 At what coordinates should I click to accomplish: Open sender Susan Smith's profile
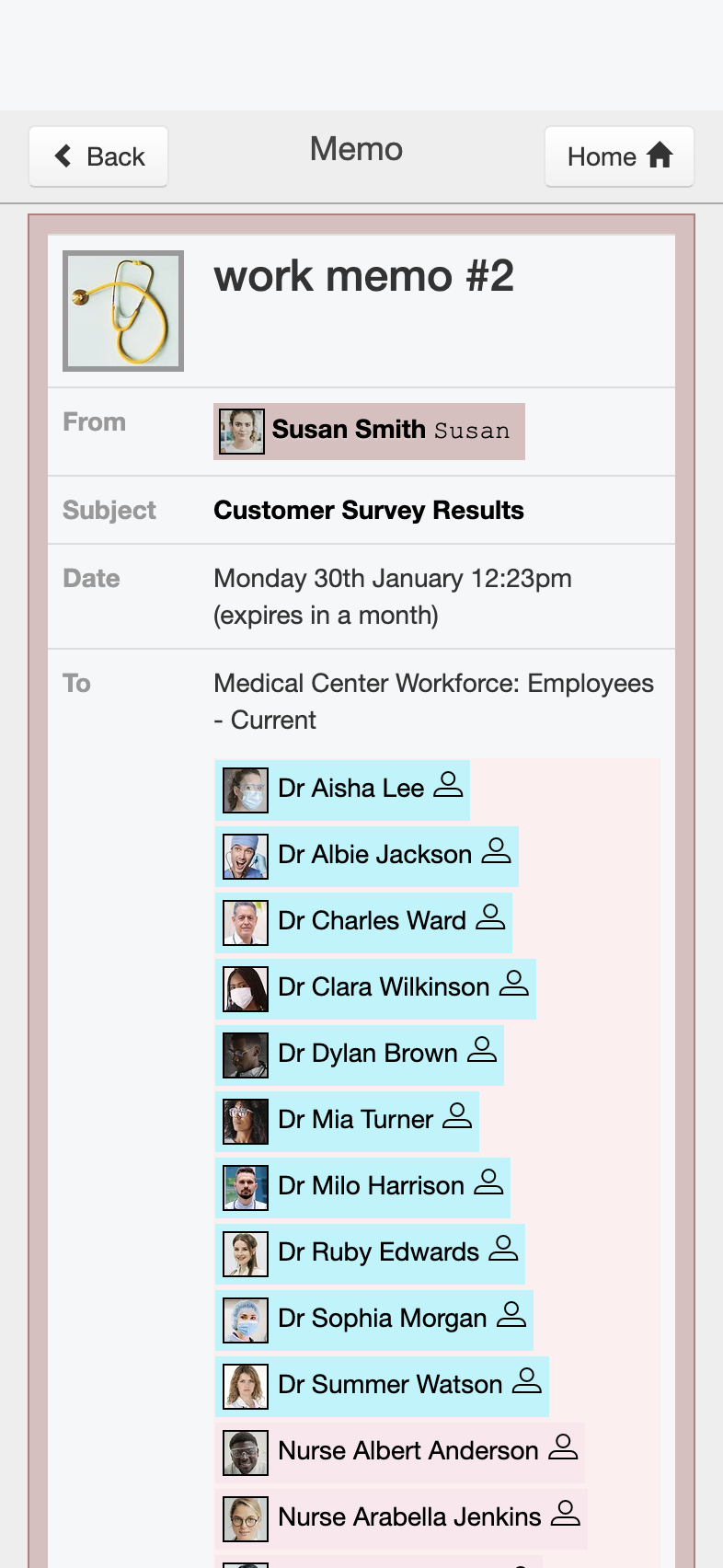pyautogui.click(x=369, y=431)
